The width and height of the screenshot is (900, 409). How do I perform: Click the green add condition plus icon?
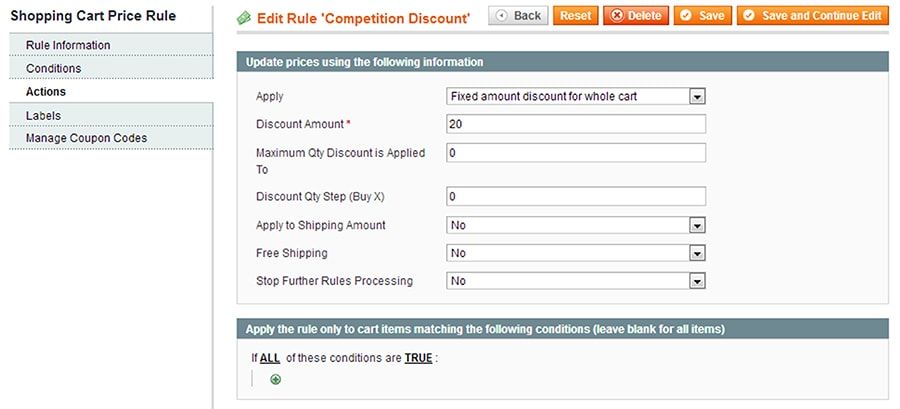(276, 379)
